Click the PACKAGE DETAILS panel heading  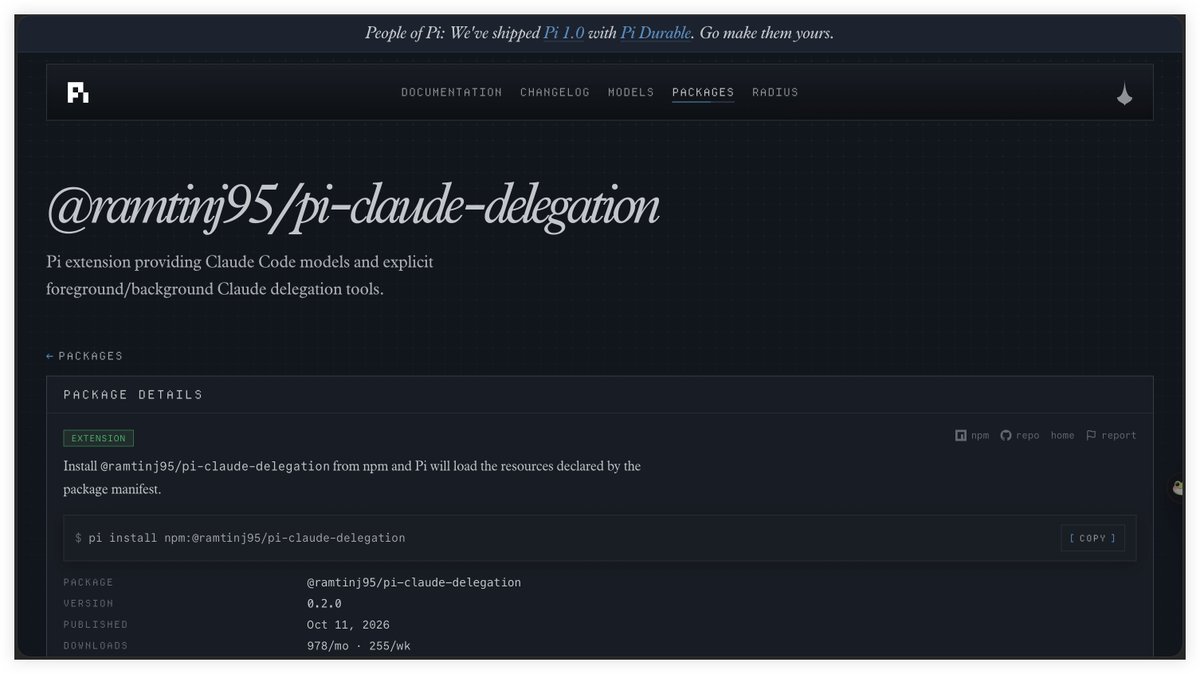tap(133, 395)
